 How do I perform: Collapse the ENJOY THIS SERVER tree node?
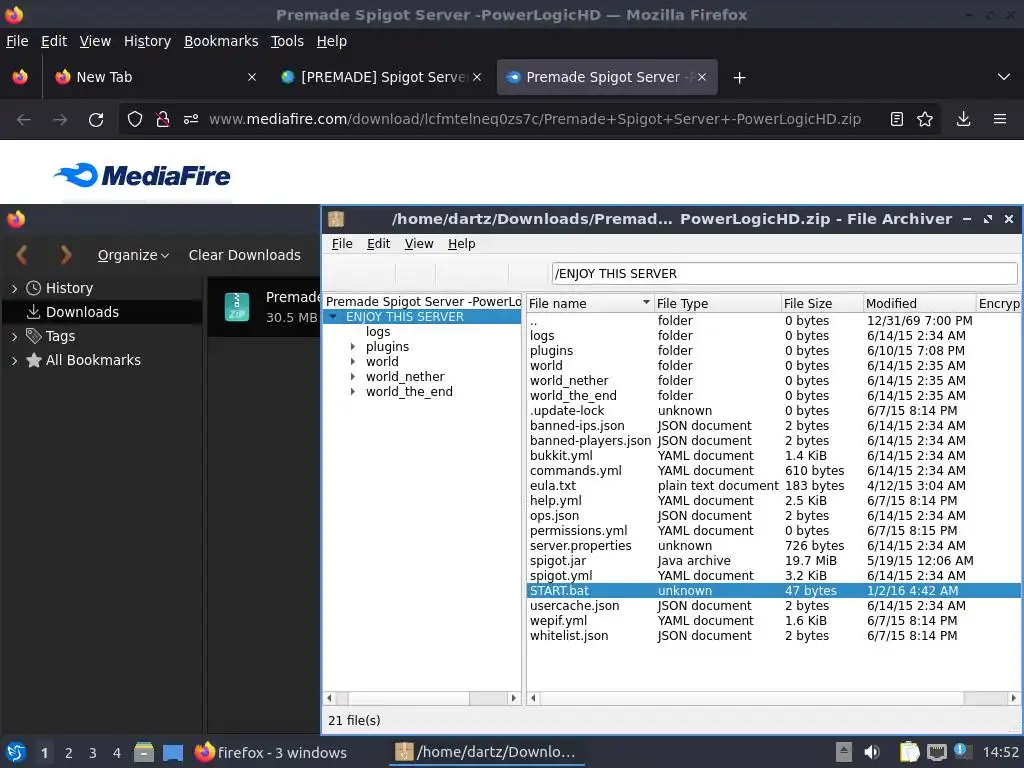(x=334, y=317)
